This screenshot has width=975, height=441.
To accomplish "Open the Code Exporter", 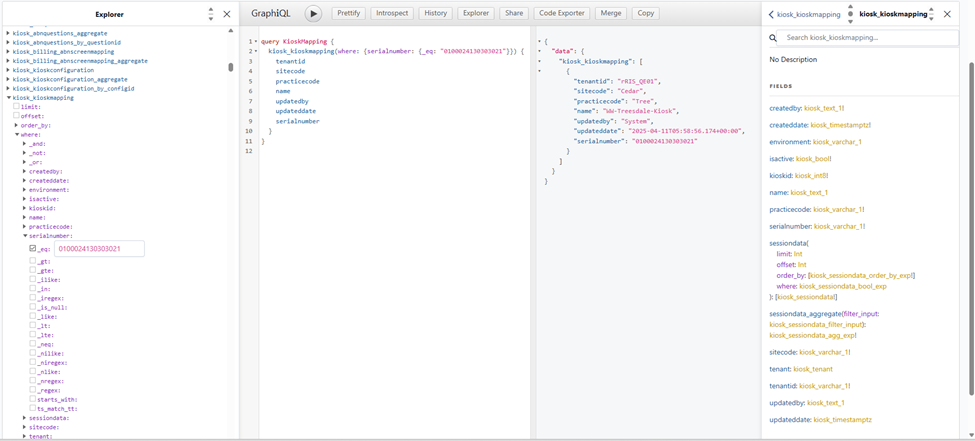I will pos(561,13).
